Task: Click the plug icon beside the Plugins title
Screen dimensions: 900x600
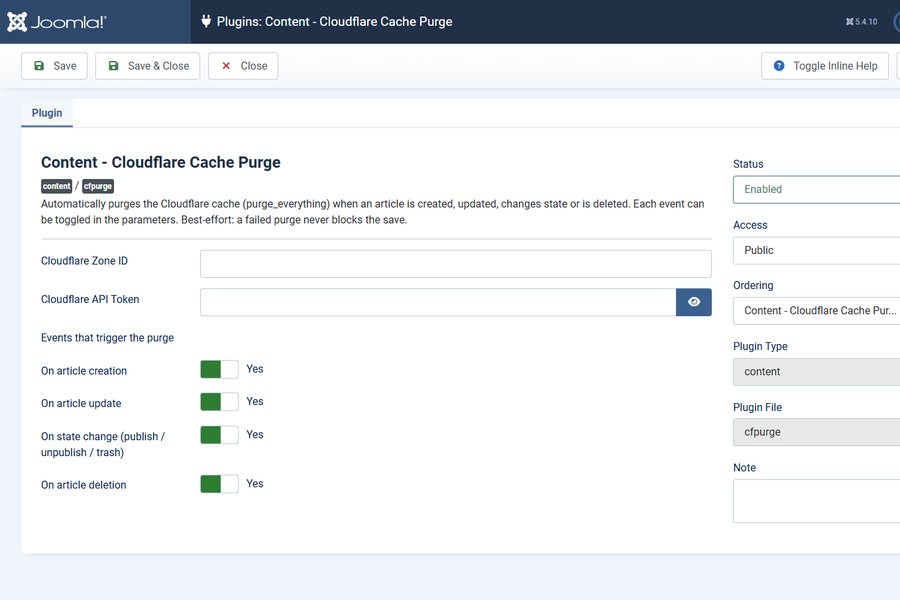Action: point(206,21)
